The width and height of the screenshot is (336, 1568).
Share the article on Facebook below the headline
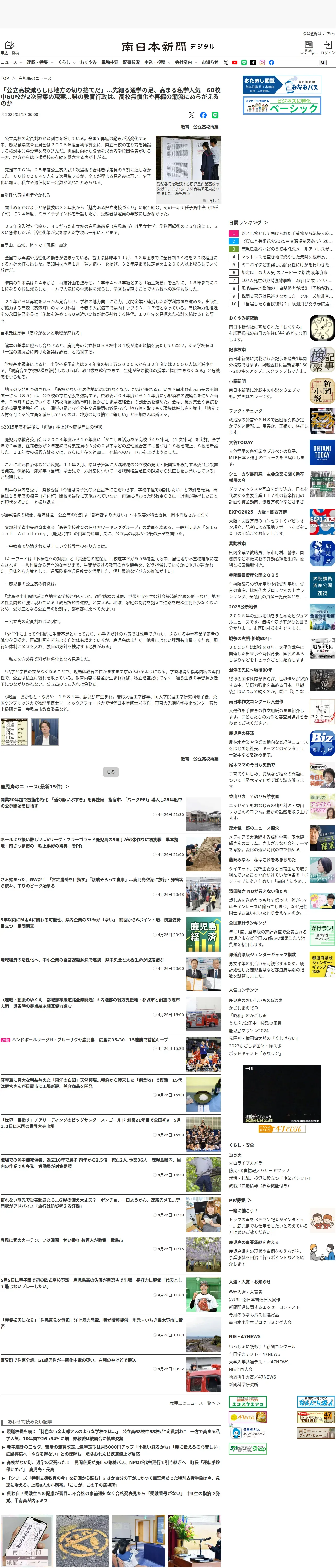[203, 115]
